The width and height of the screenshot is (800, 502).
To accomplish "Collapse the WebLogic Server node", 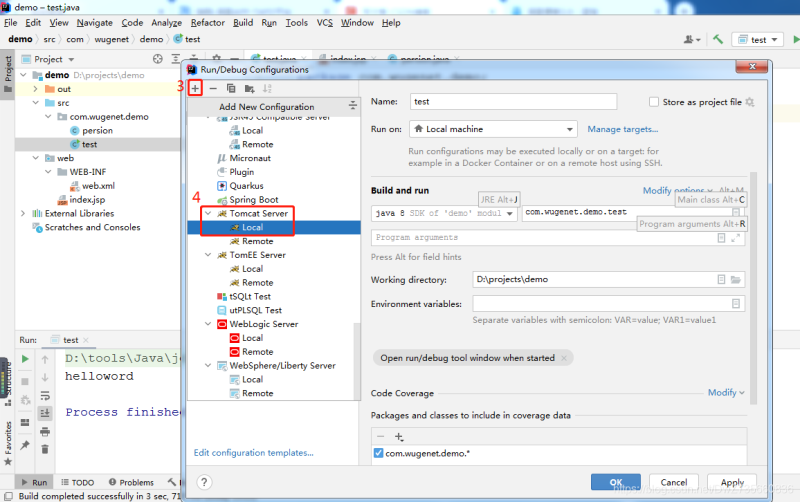I will (x=208, y=324).
